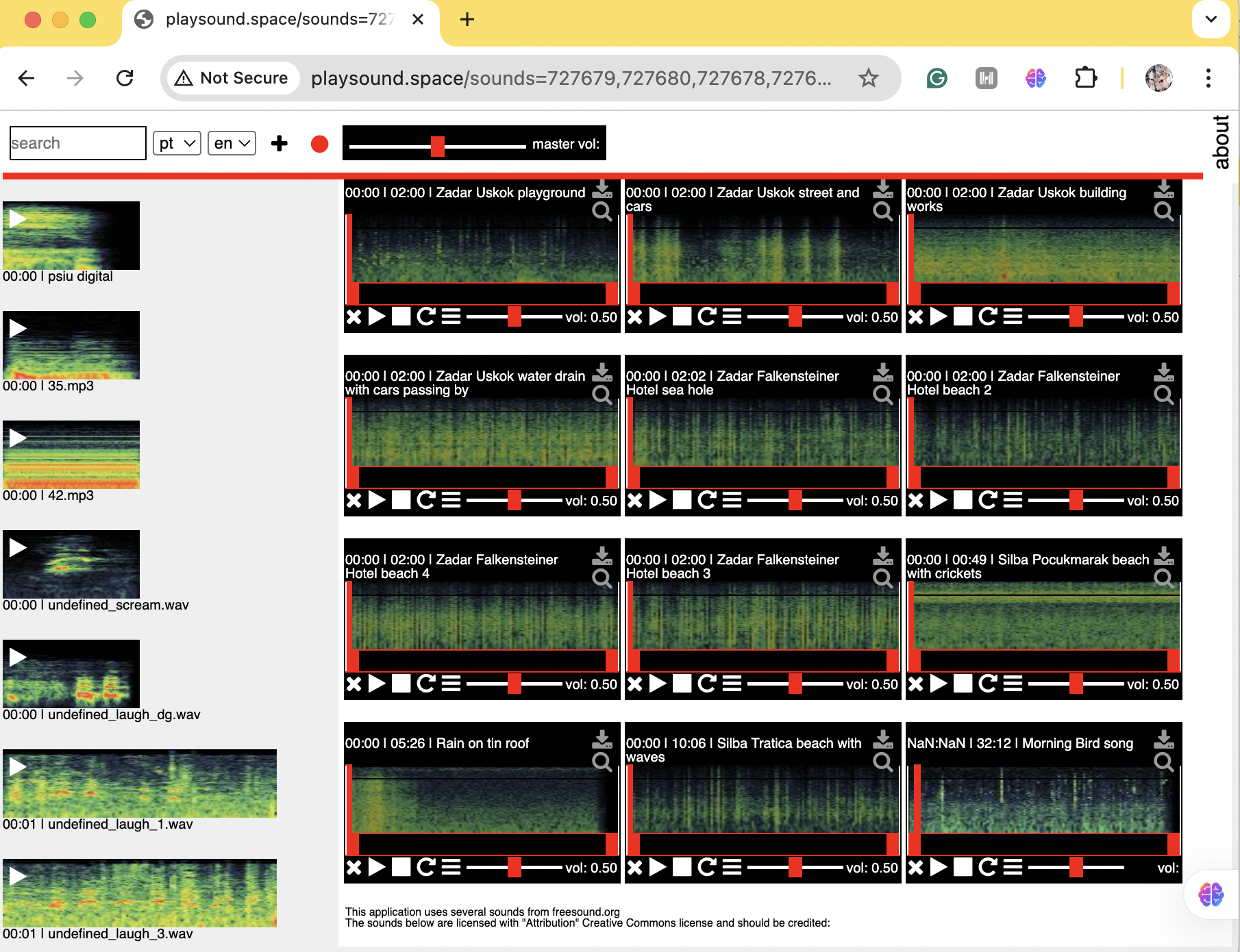
Task: Open the 'en' language dropdown
Action: pyautogui.click(x=232, y=144)
